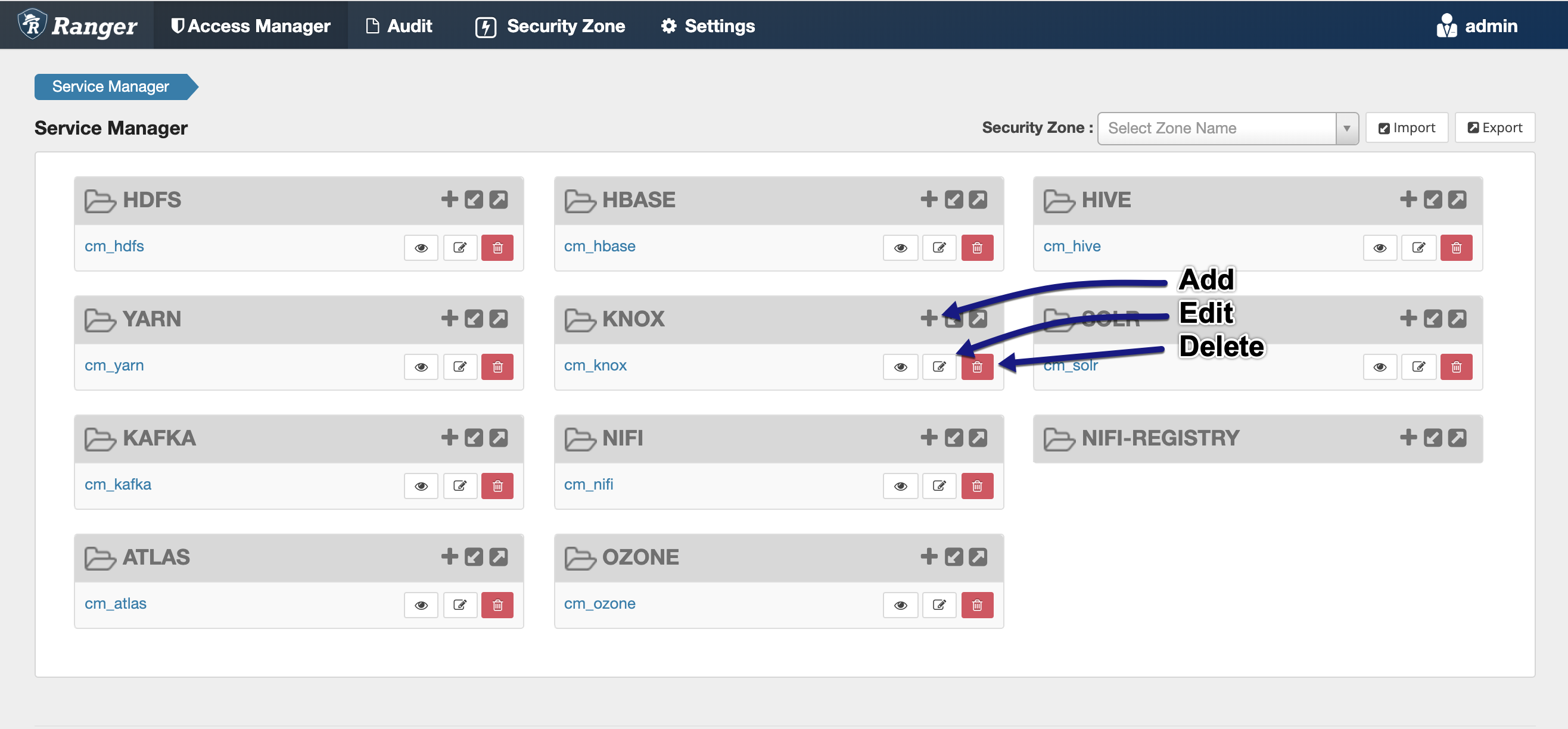This screenshot has height=729, width=1568.
Task: Add a new HDFS service
Action: click(449, 200)
